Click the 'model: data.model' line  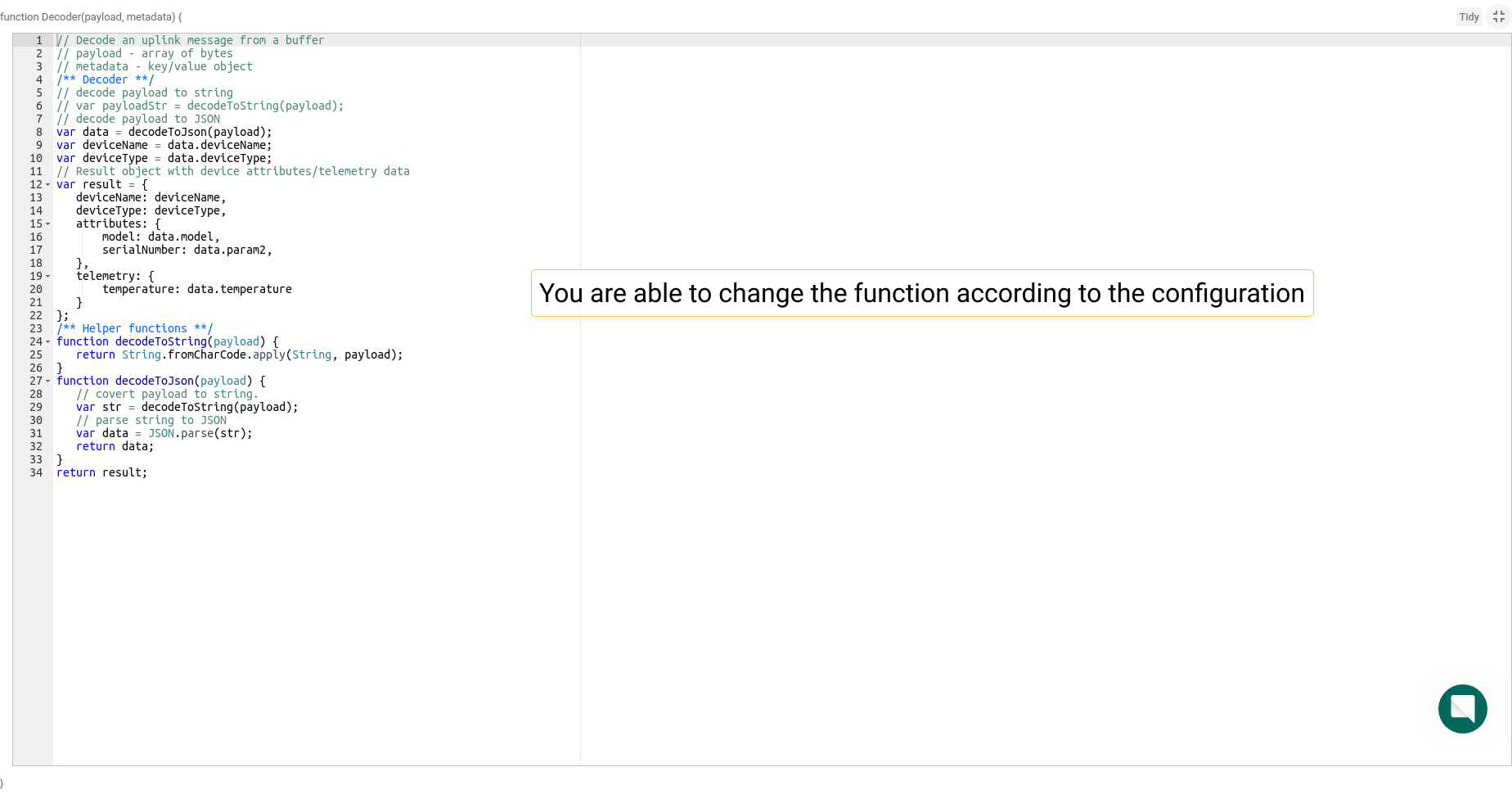(x=161, y=237)
